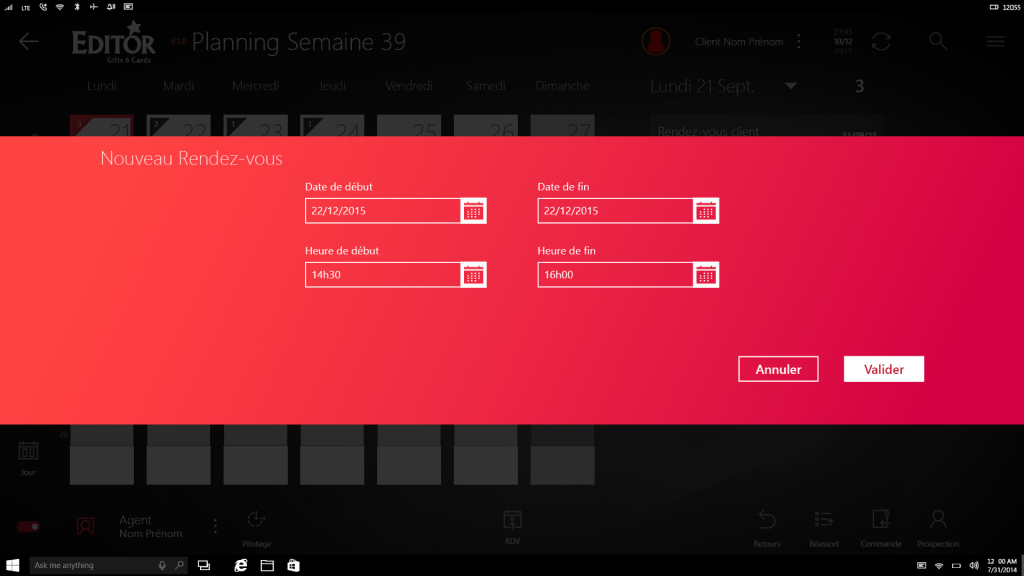Select the Mercredi day column header
This screenshot has height=576, width=1024.
click(x=255, y=86)
